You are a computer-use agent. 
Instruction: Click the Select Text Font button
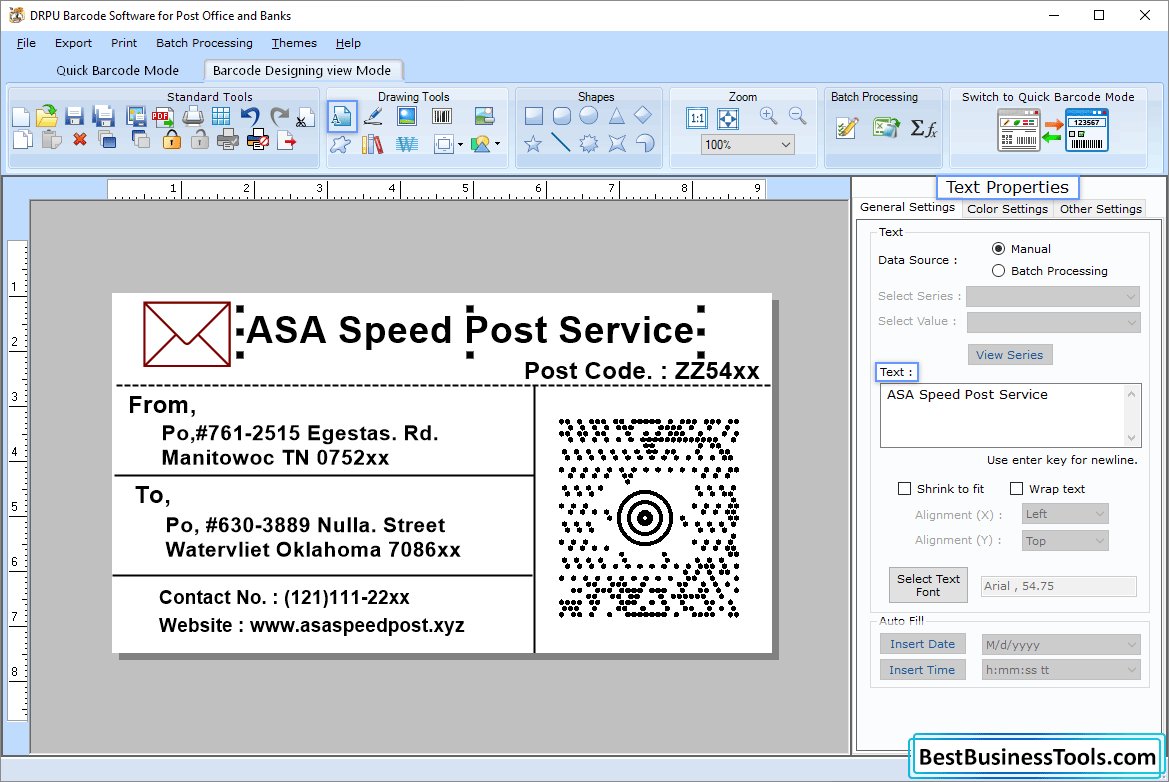[x=928, y=585]
